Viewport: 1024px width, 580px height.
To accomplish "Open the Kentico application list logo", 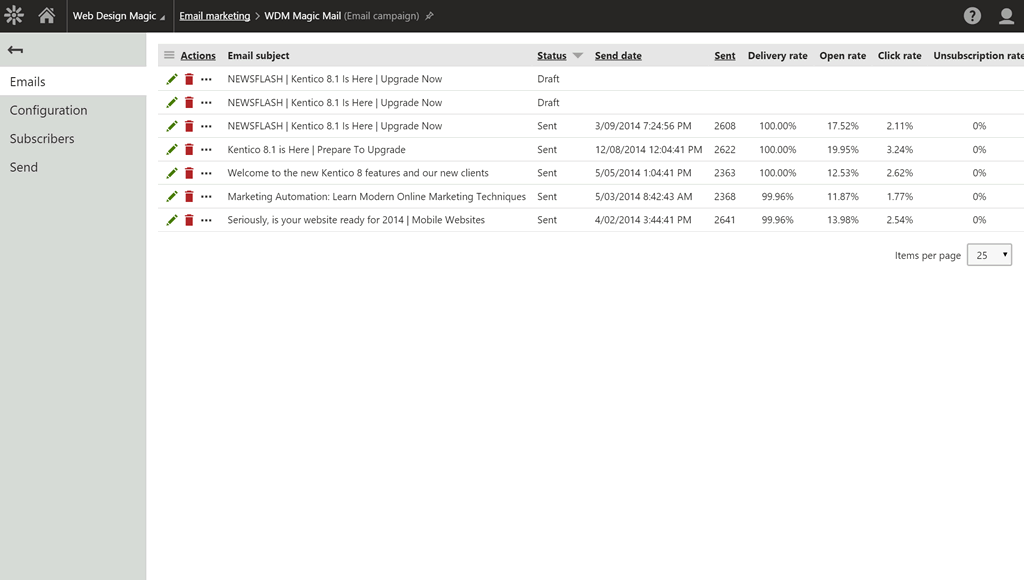I will (14, 16).
